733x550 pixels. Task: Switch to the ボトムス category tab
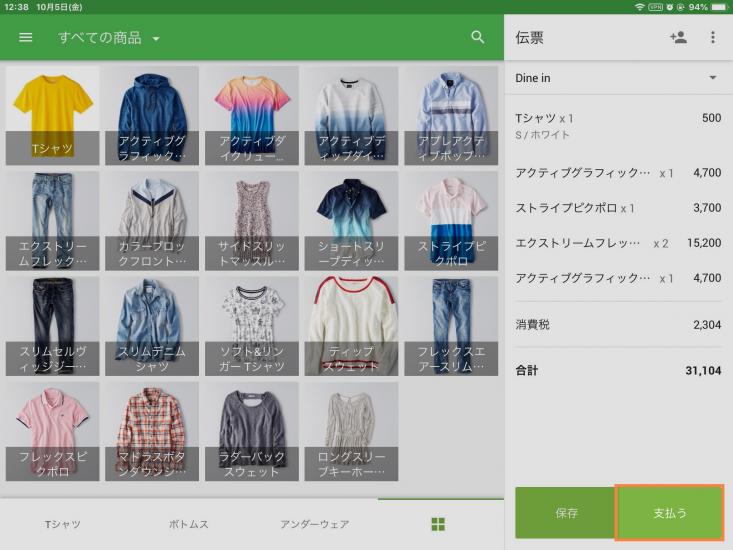pyautogui.click(x=188, y=524)
